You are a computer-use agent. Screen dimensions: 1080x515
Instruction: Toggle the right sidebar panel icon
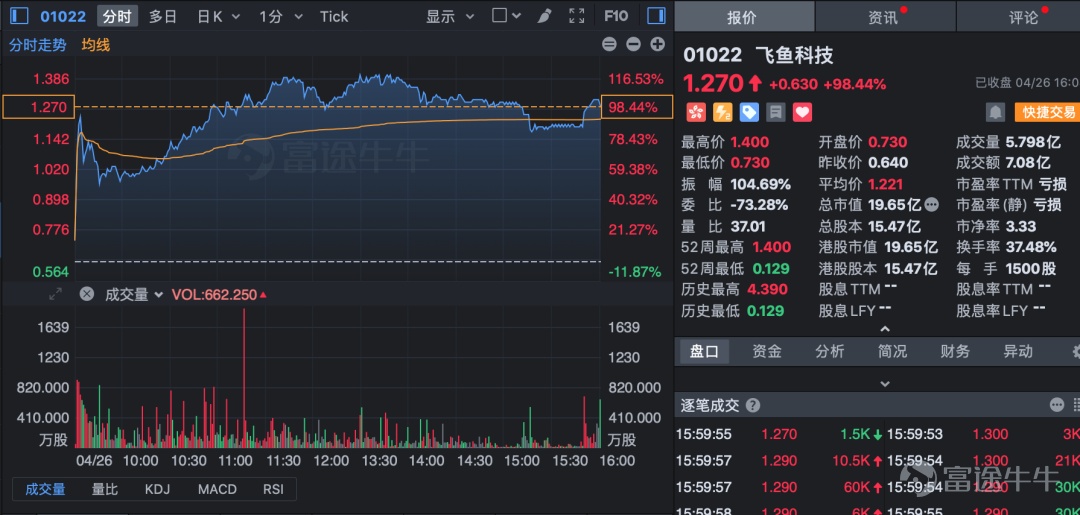coord(656,16)
